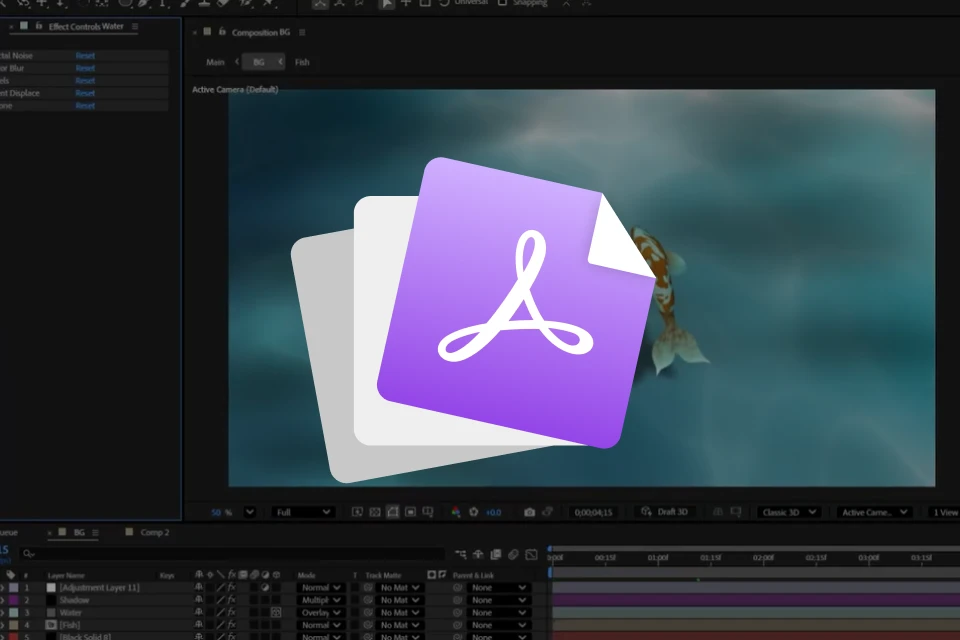Click the Adjustment Layer 11 label color

(13, 588)
